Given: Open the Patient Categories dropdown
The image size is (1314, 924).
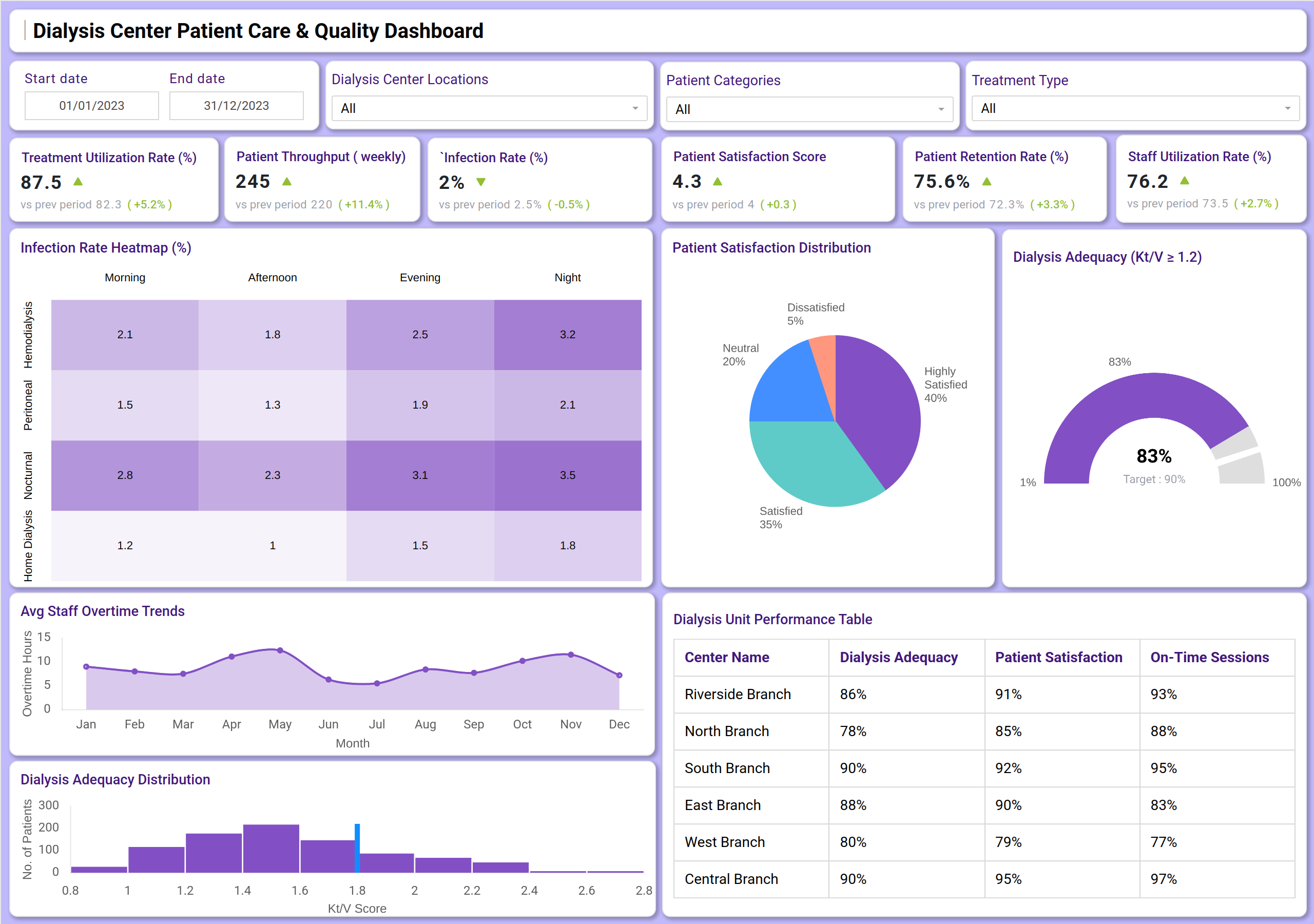Looking at the screenshot, I should coord(809,109).
